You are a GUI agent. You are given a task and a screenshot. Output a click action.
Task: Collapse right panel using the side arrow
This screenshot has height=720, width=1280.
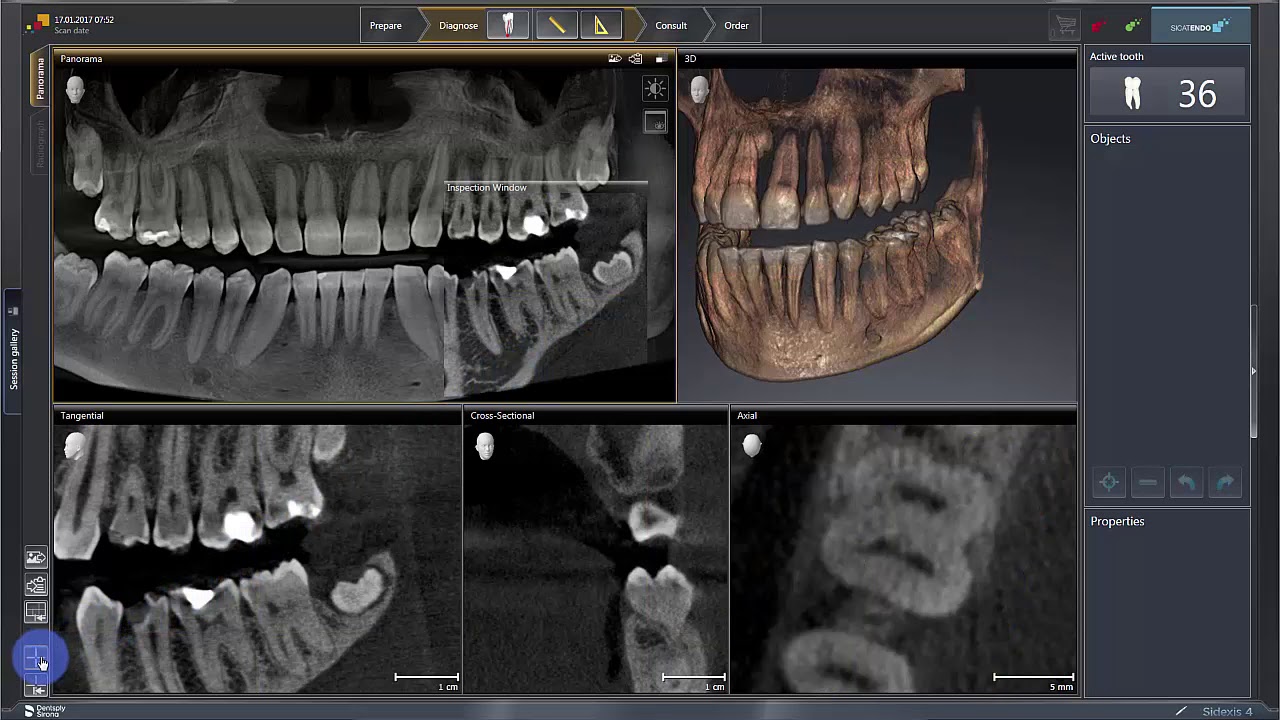[x=1254, y=371]
